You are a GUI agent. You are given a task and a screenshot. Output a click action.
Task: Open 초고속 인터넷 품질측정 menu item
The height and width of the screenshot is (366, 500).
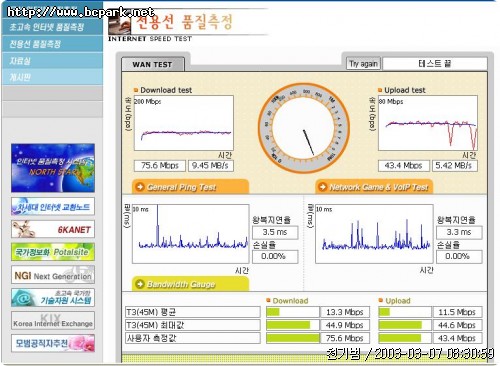pyautogui.click(x=52, y=27)
